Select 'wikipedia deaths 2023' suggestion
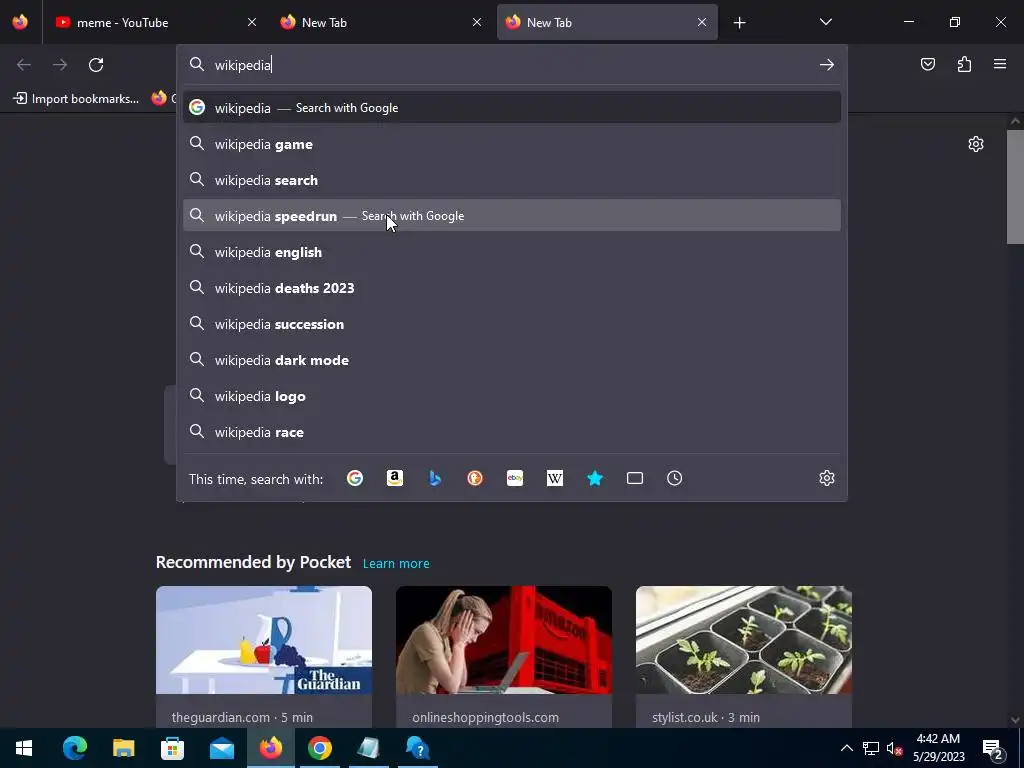 pyautogui.click(x=511, y=288)
